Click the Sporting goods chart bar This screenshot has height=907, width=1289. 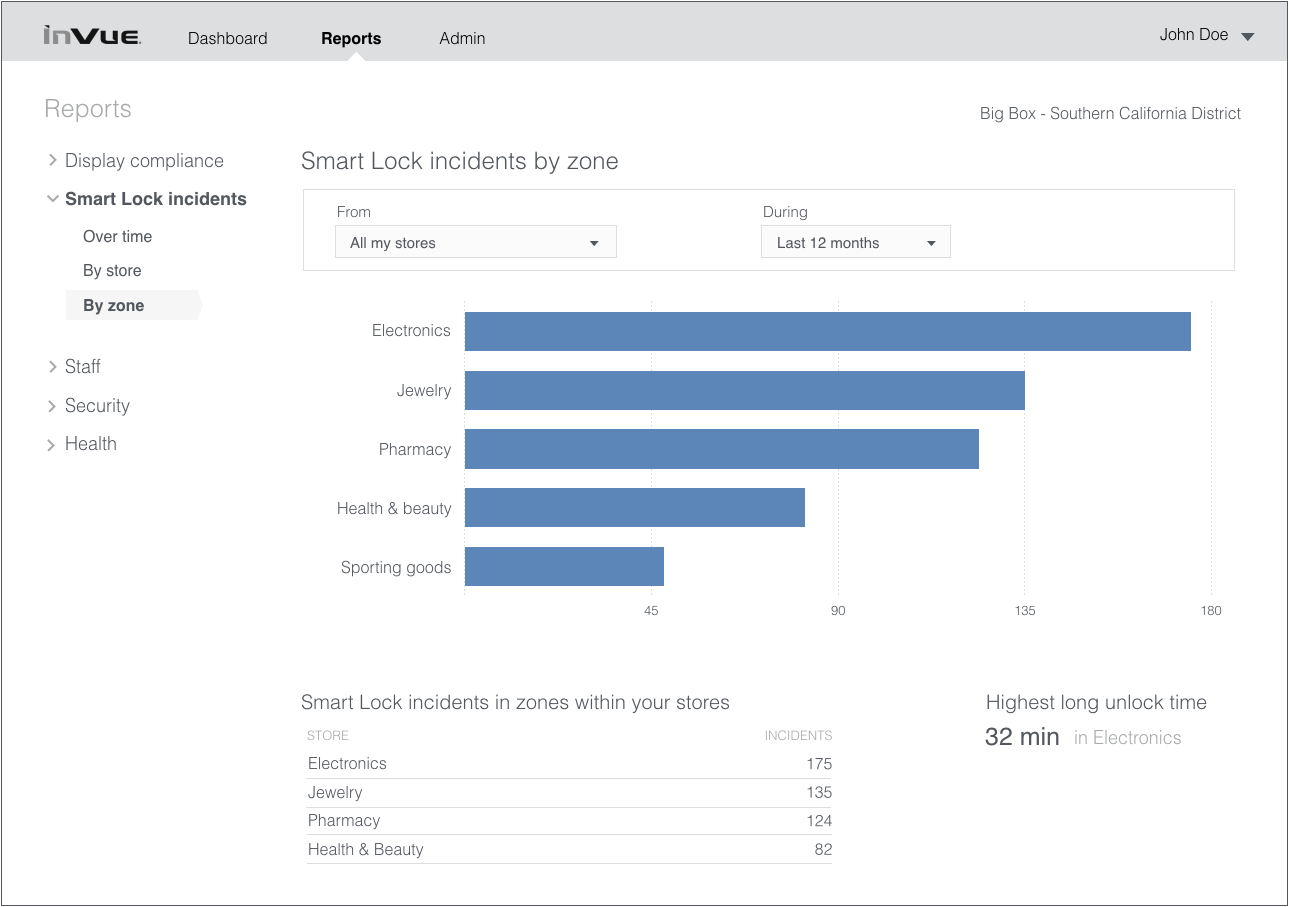tap(564, 567)
